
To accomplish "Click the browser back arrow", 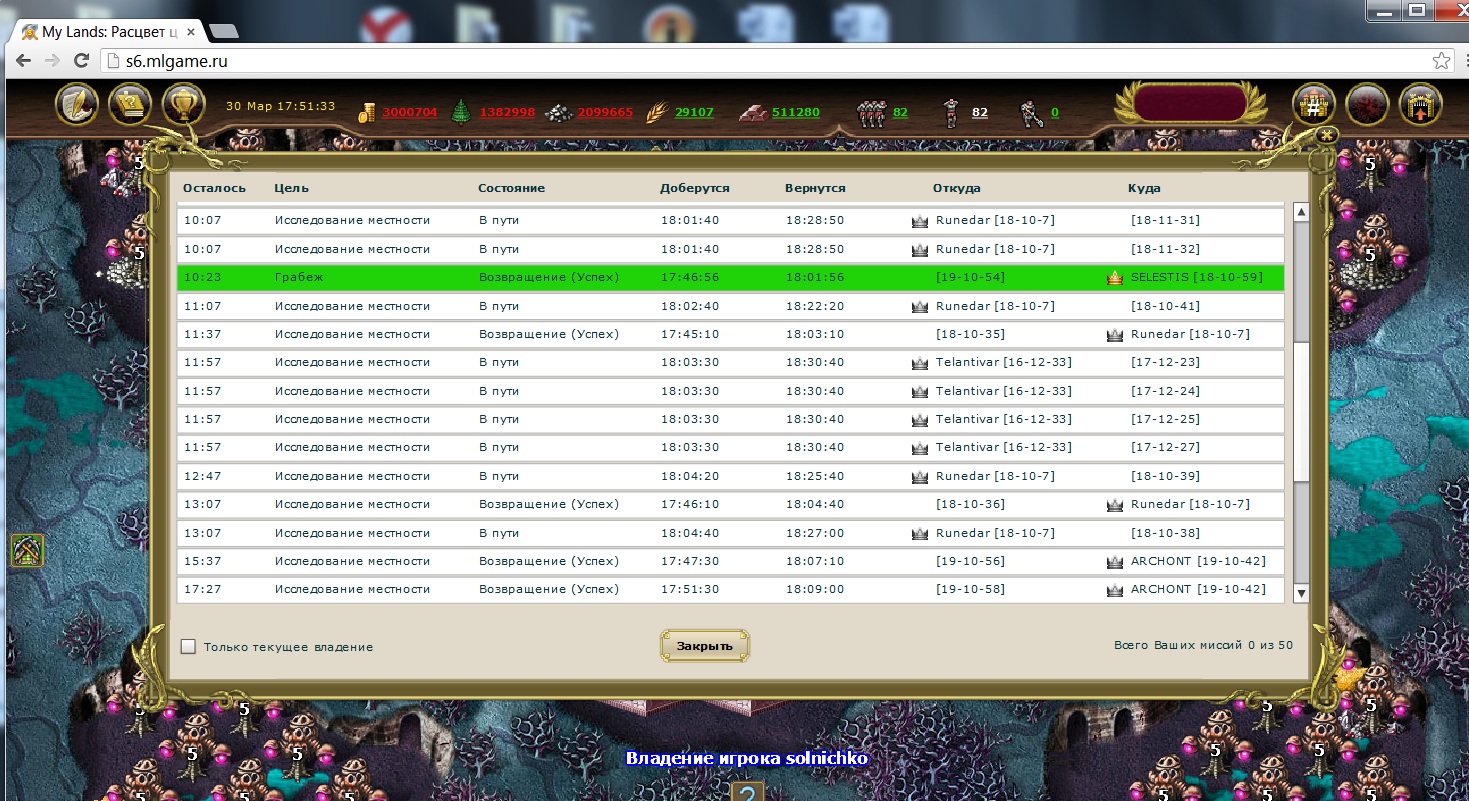I will coord(25,61).
